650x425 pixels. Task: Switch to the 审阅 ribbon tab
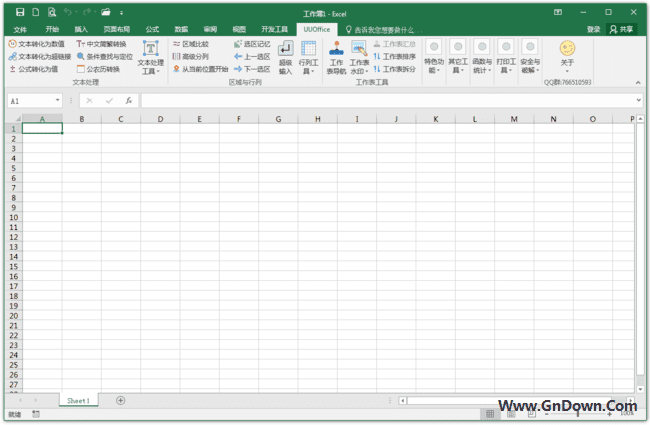point(210,29)
